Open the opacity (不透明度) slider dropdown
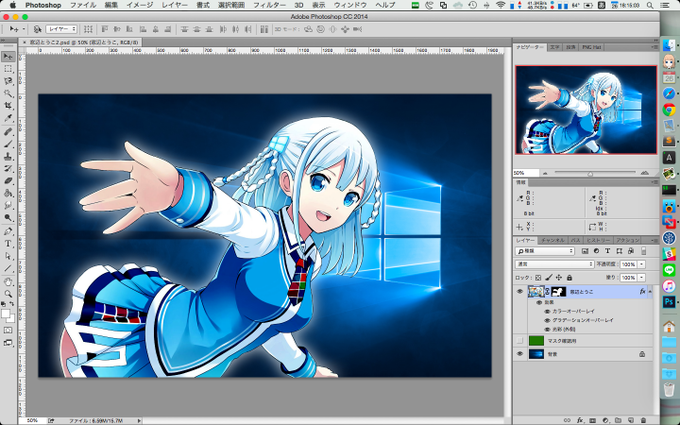The height and width of the screenshot is (425, 680). (642, 264)
